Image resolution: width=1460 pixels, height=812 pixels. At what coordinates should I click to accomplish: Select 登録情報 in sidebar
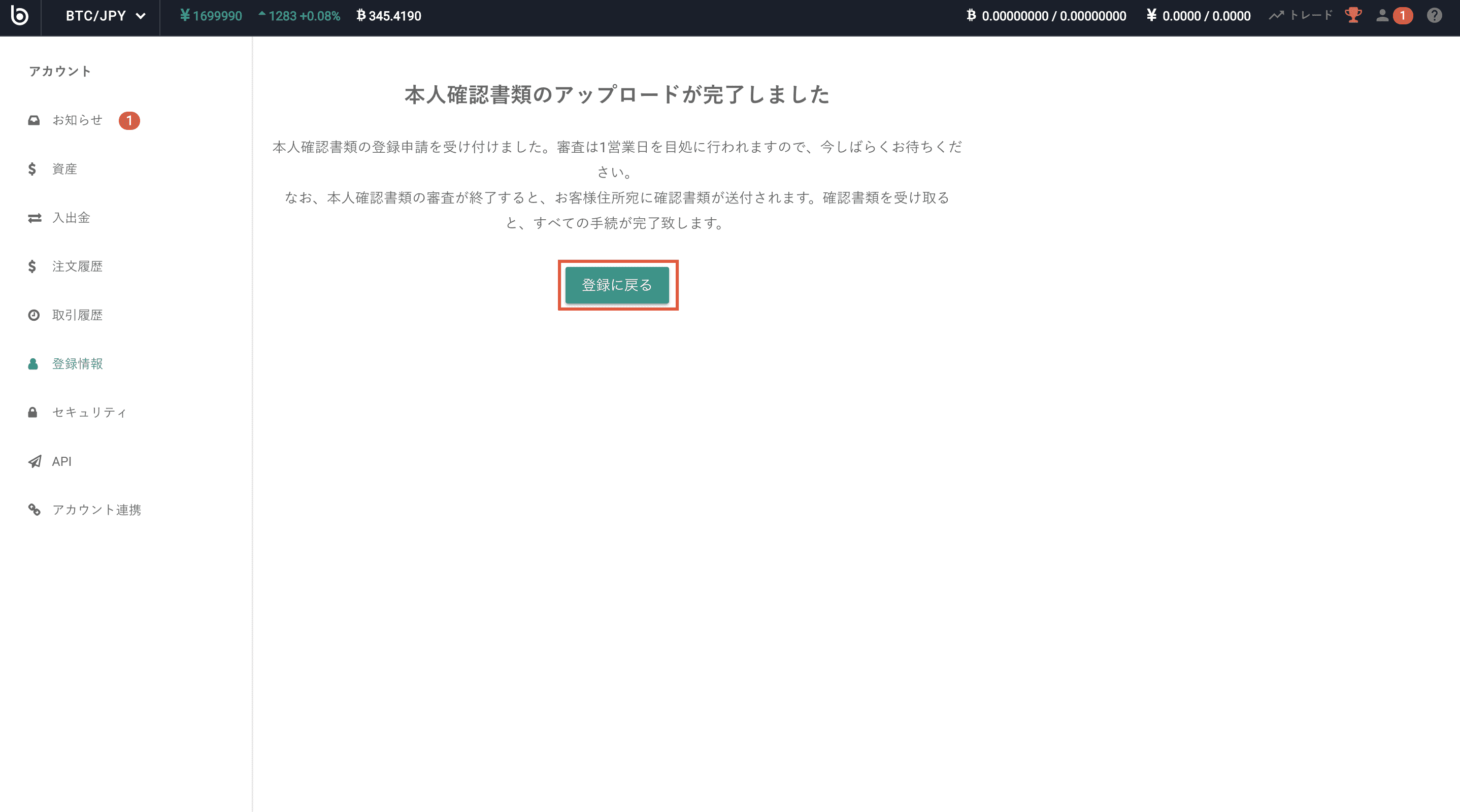pos(78,364)
